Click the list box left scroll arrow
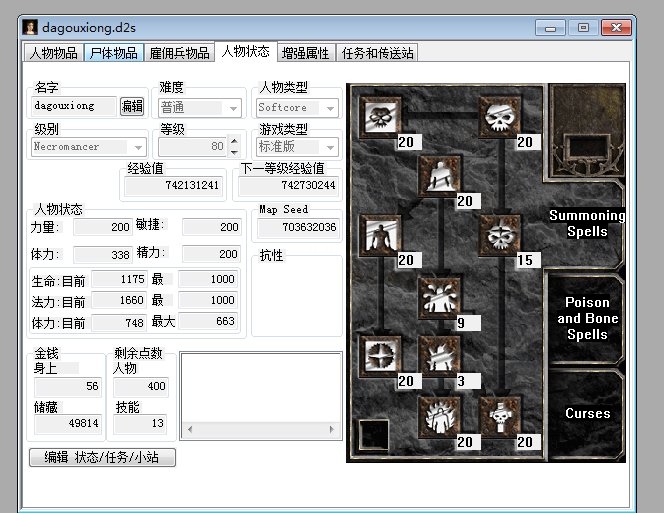This screenshot has width=664, height=513. pyautogui.click(x=189, y=430)
